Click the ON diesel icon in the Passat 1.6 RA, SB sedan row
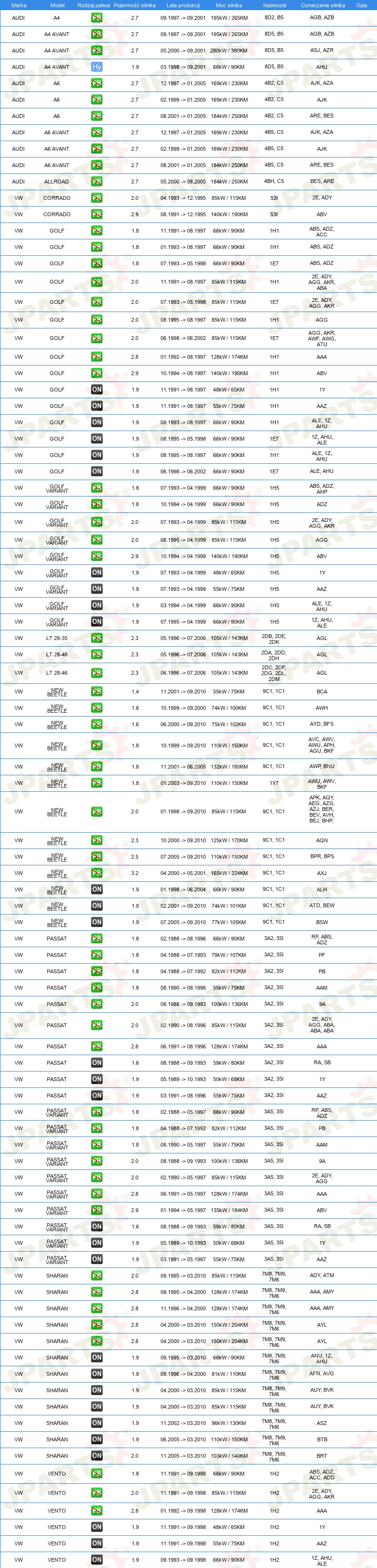This screenshot has width=377, height=1568. tap(96, 1063)
